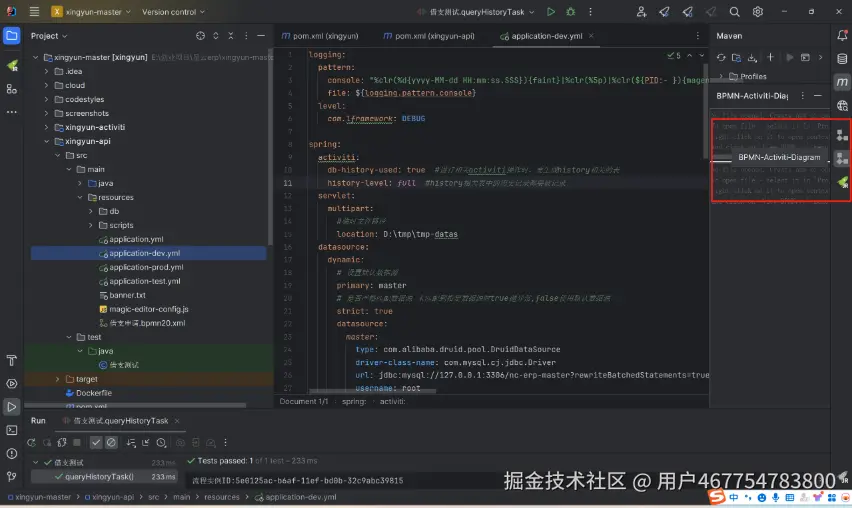Hide the BPMN-Activiti-Diagram panel
This screenshot has width=852, height=508.
coord(818,96)
